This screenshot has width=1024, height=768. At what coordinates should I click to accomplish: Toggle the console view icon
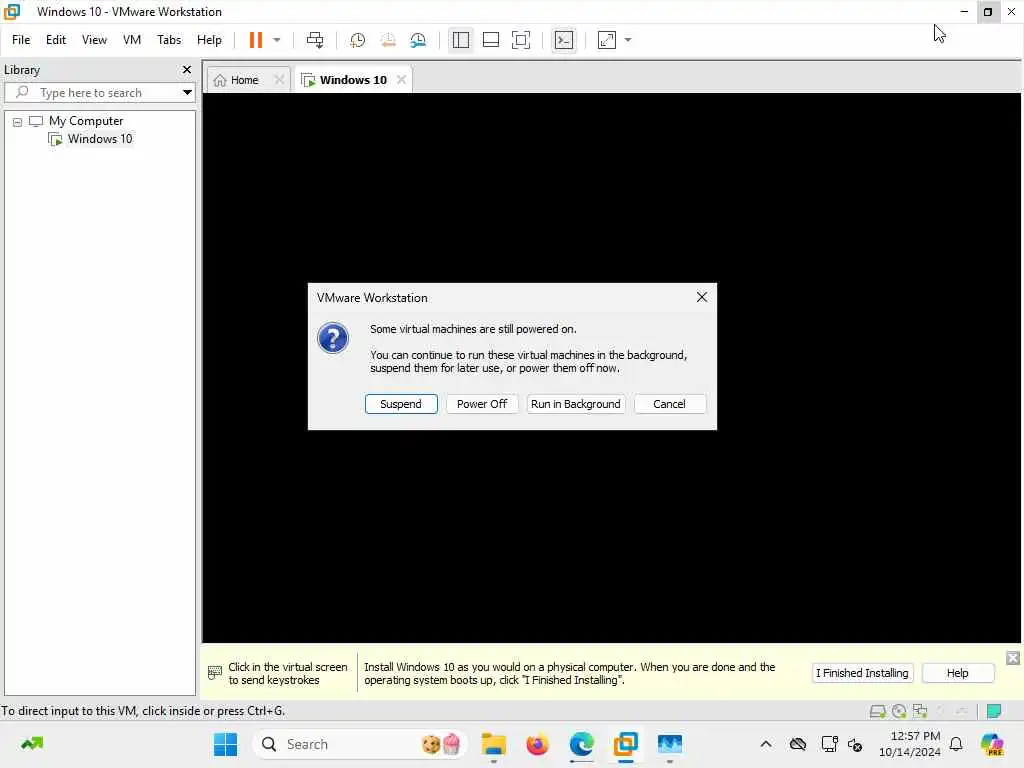tap(564, 40)
